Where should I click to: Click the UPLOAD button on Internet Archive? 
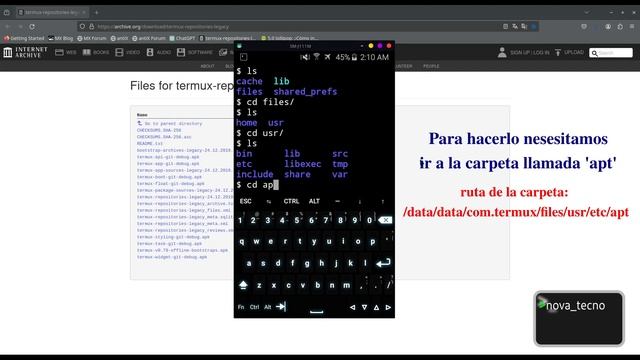click(x=569, y=52)
